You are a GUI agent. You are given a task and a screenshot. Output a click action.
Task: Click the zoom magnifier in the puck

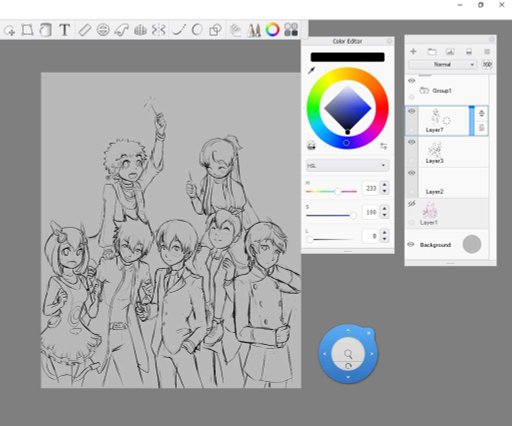(348, 353)
